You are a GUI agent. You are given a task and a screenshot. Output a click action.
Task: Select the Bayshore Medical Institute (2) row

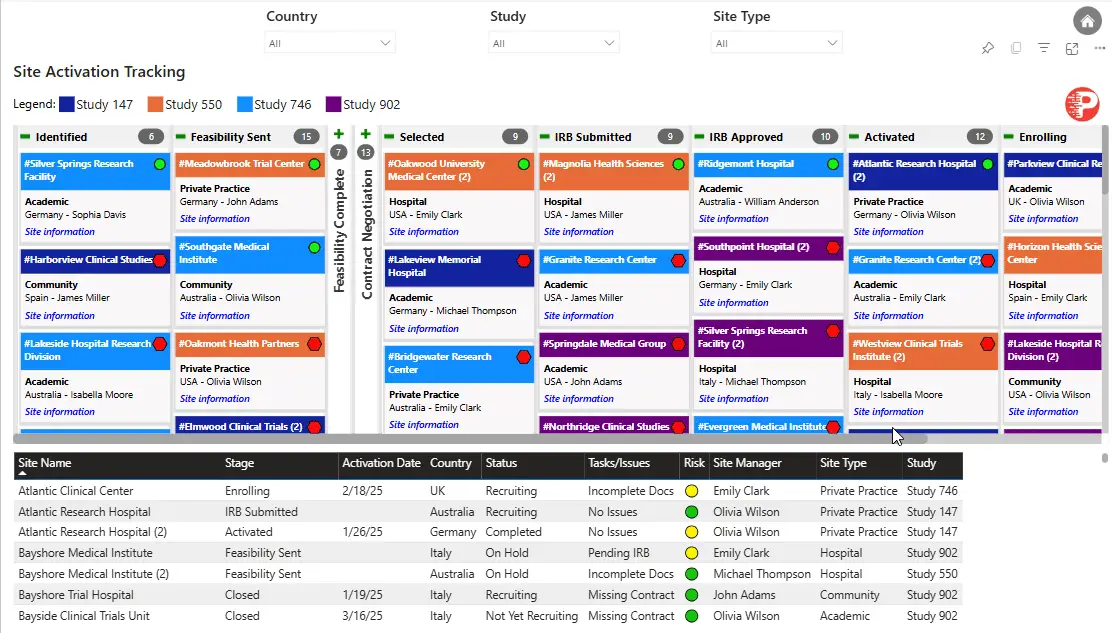pyautogui.click(x=488, y=573)
